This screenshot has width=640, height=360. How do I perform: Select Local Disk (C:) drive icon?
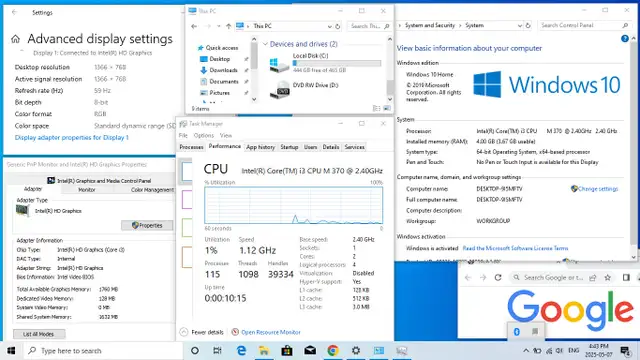coord(279,64)
